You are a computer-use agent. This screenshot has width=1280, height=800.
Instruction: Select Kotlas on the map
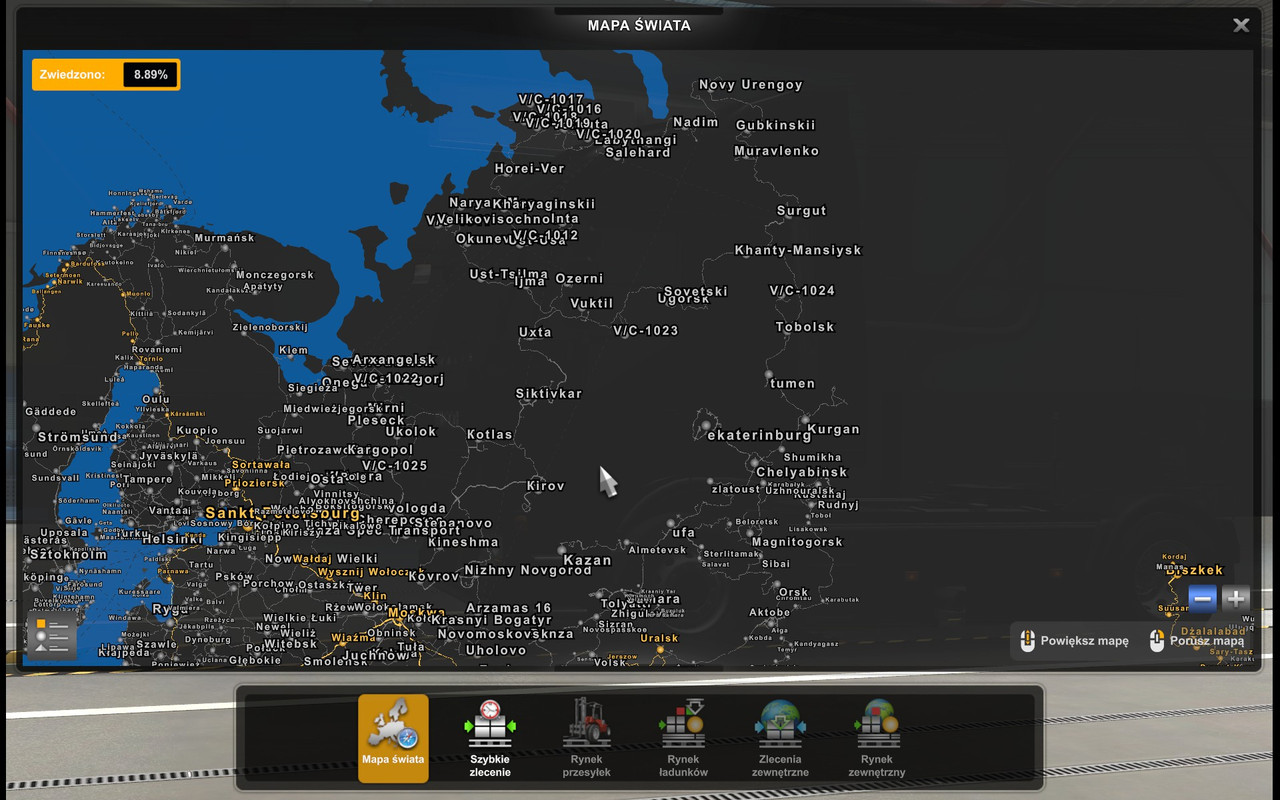pyautogui.click(x=490, y=435)
